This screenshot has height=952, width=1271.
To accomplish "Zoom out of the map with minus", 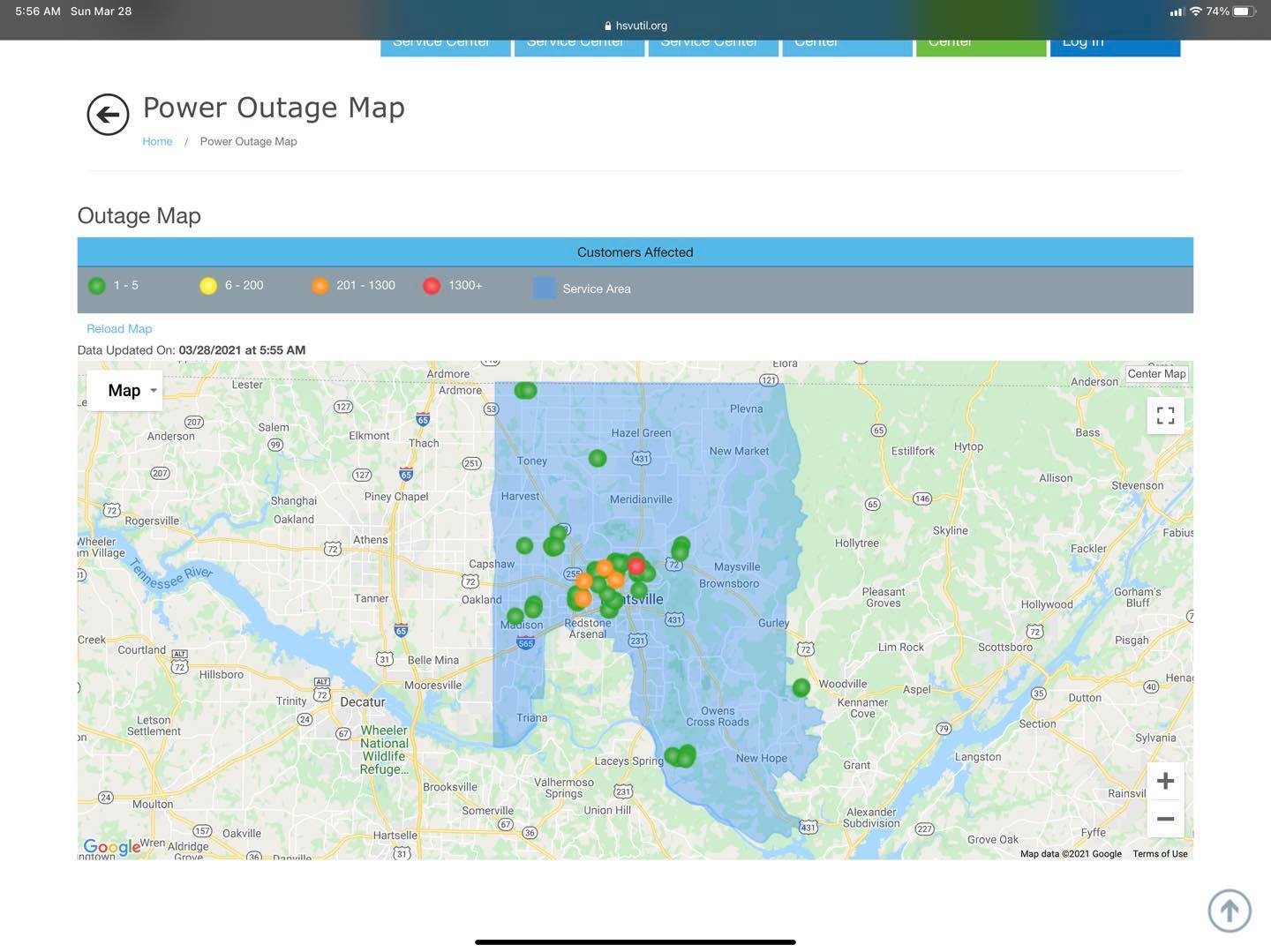I will pyautogui.click(x=1165, y=819).
